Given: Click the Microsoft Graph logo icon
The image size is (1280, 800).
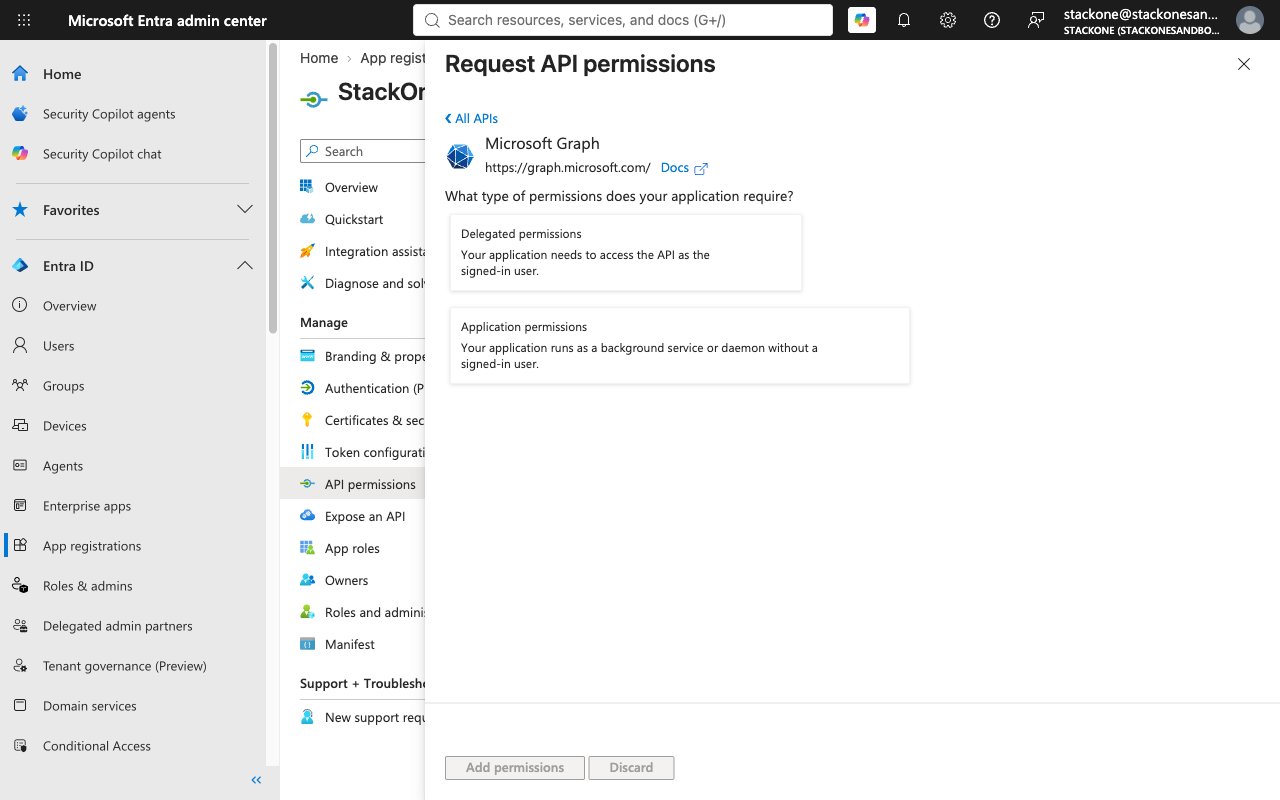Looking at the screenshot, I should point(460,157).
